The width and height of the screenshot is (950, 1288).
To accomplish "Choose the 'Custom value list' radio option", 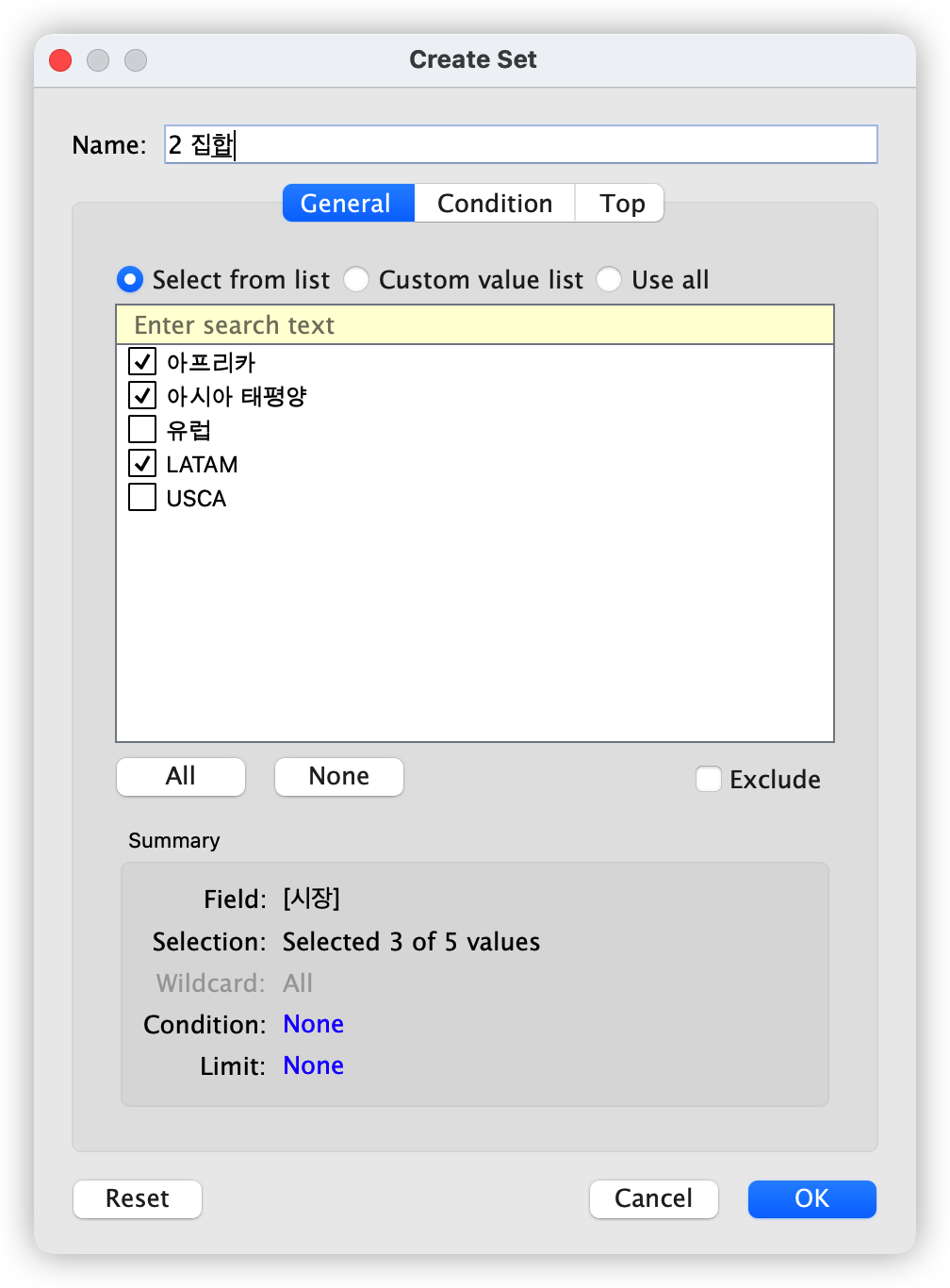I will click(356, 279).
